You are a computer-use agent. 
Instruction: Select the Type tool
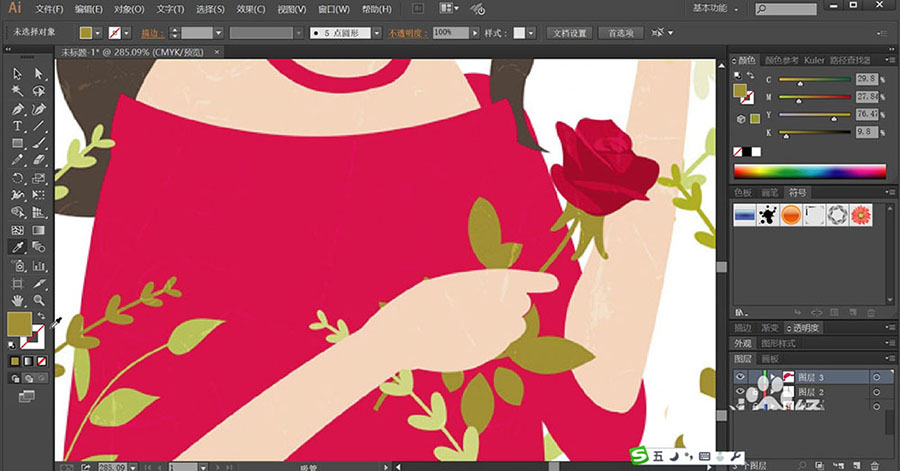[x=18, y=126]
